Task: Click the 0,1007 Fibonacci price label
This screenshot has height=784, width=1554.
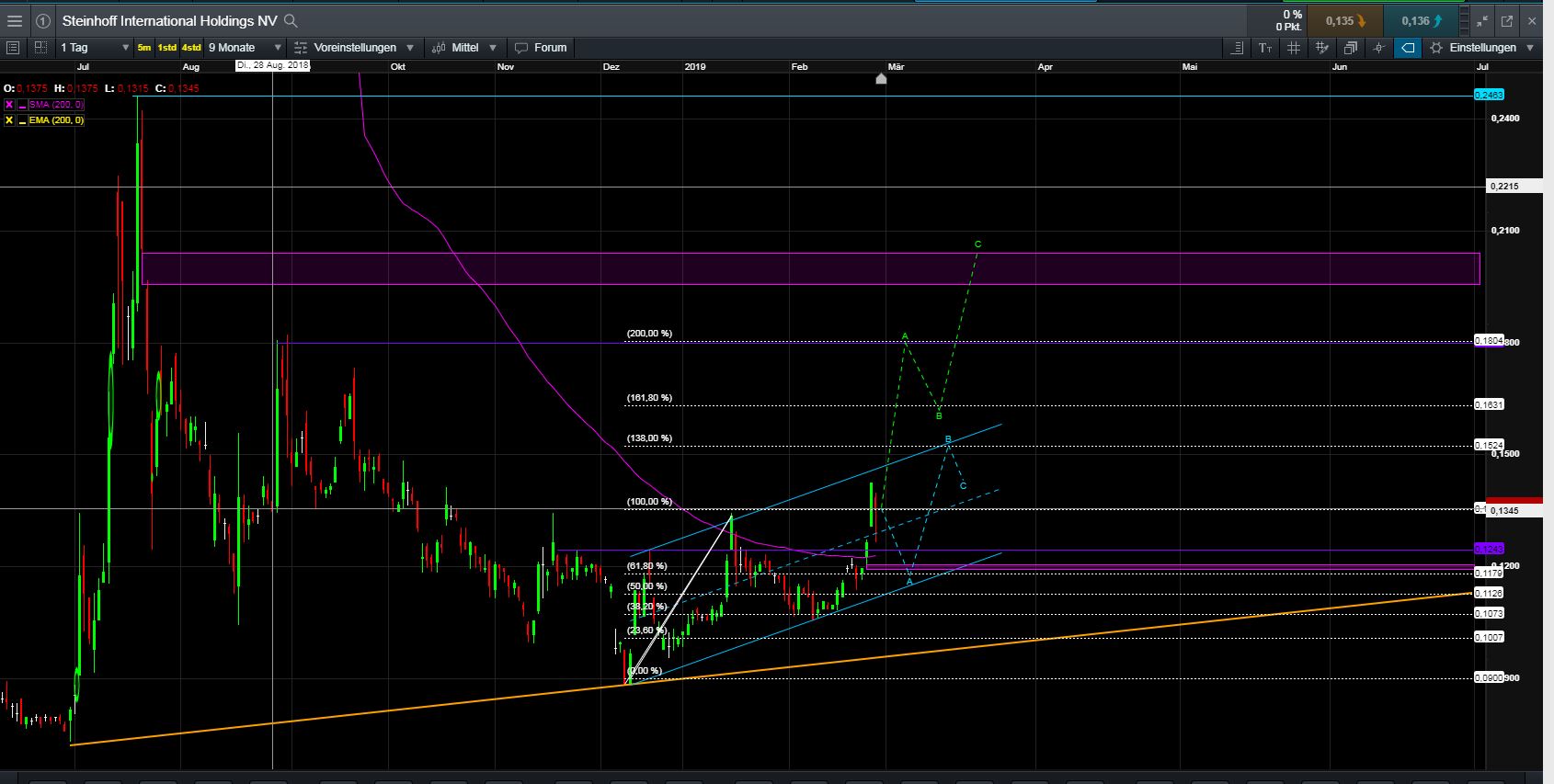Action: click(x=1489, y=638)
